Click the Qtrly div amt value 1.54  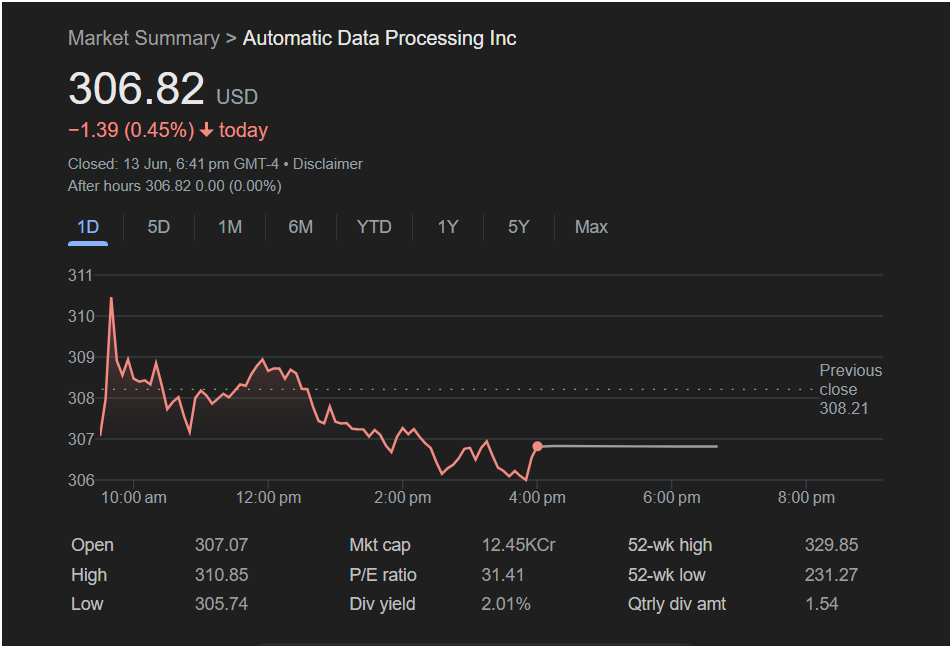pos(821,604)
